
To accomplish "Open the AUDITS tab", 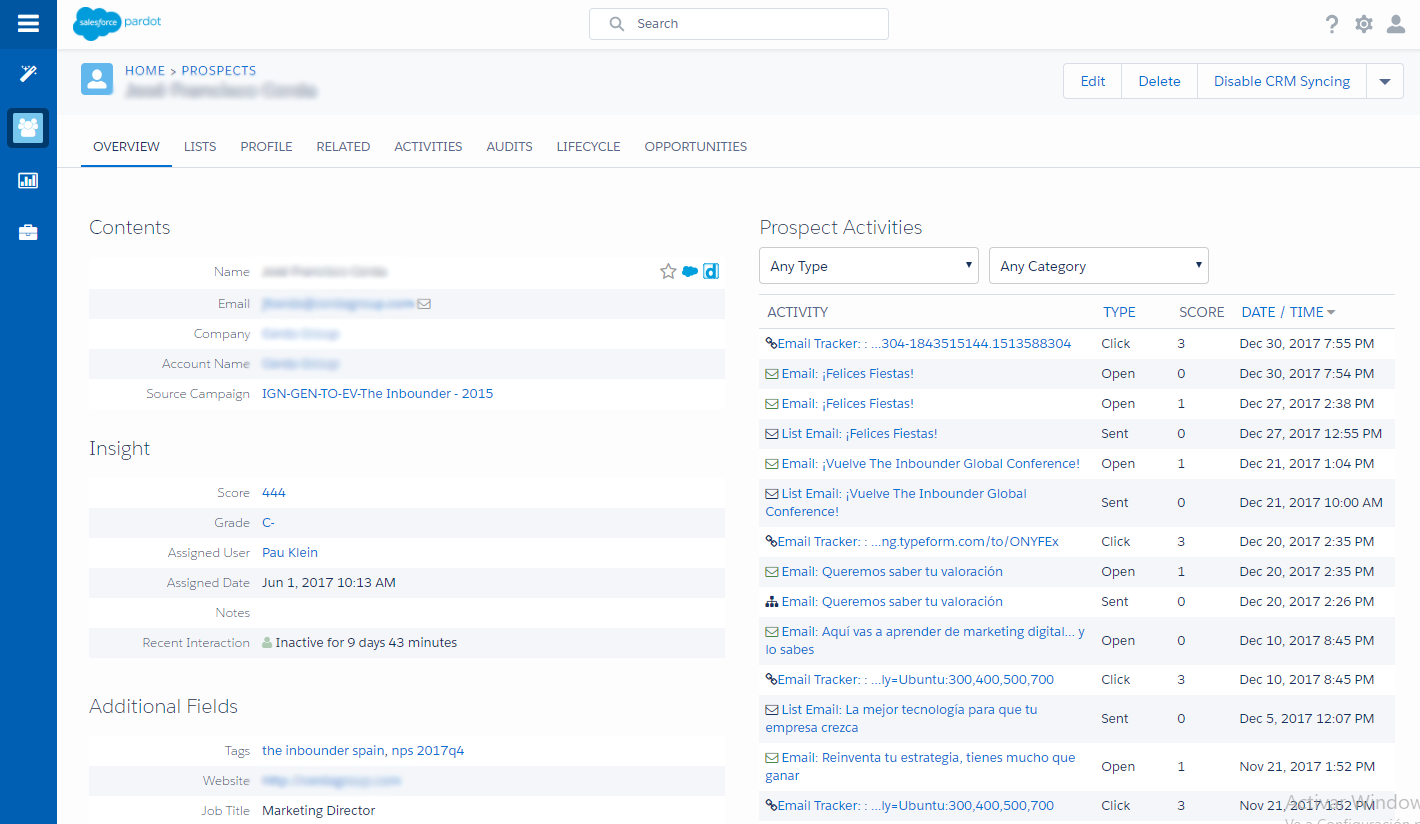I will 509,146.
